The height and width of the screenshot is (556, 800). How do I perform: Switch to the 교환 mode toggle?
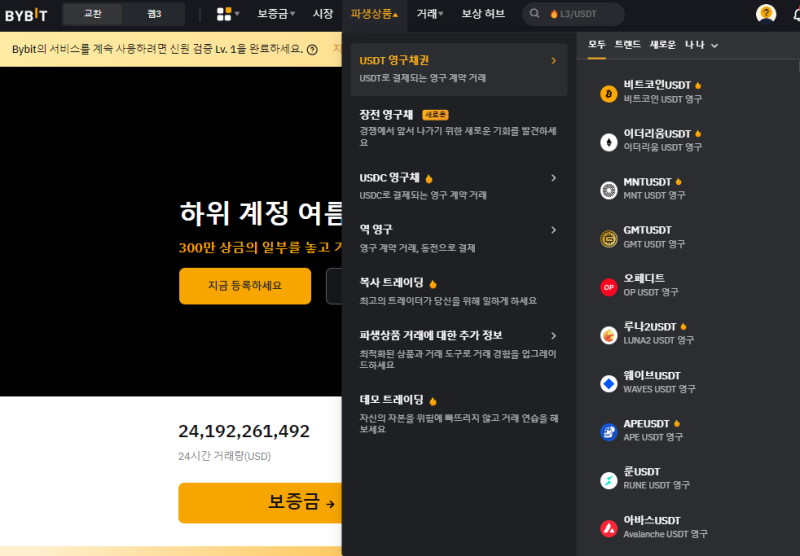click(x=92, y=14)
